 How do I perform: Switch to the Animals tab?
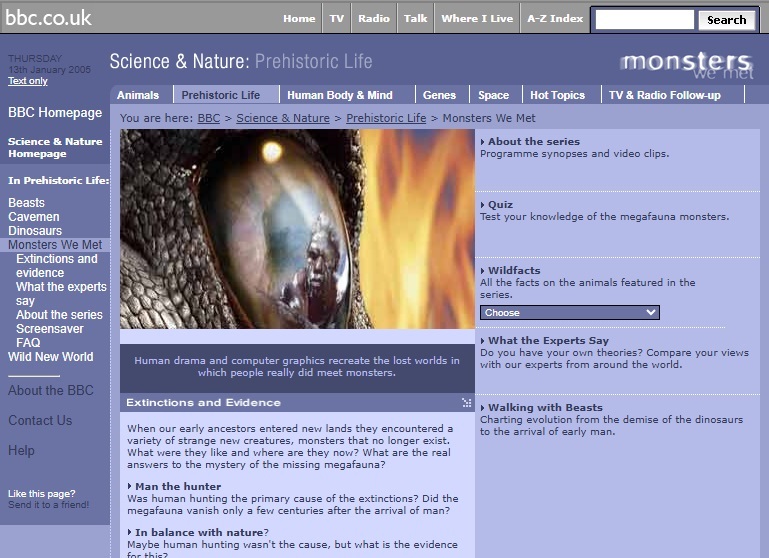pyautogui.click(x=138, y=95)
